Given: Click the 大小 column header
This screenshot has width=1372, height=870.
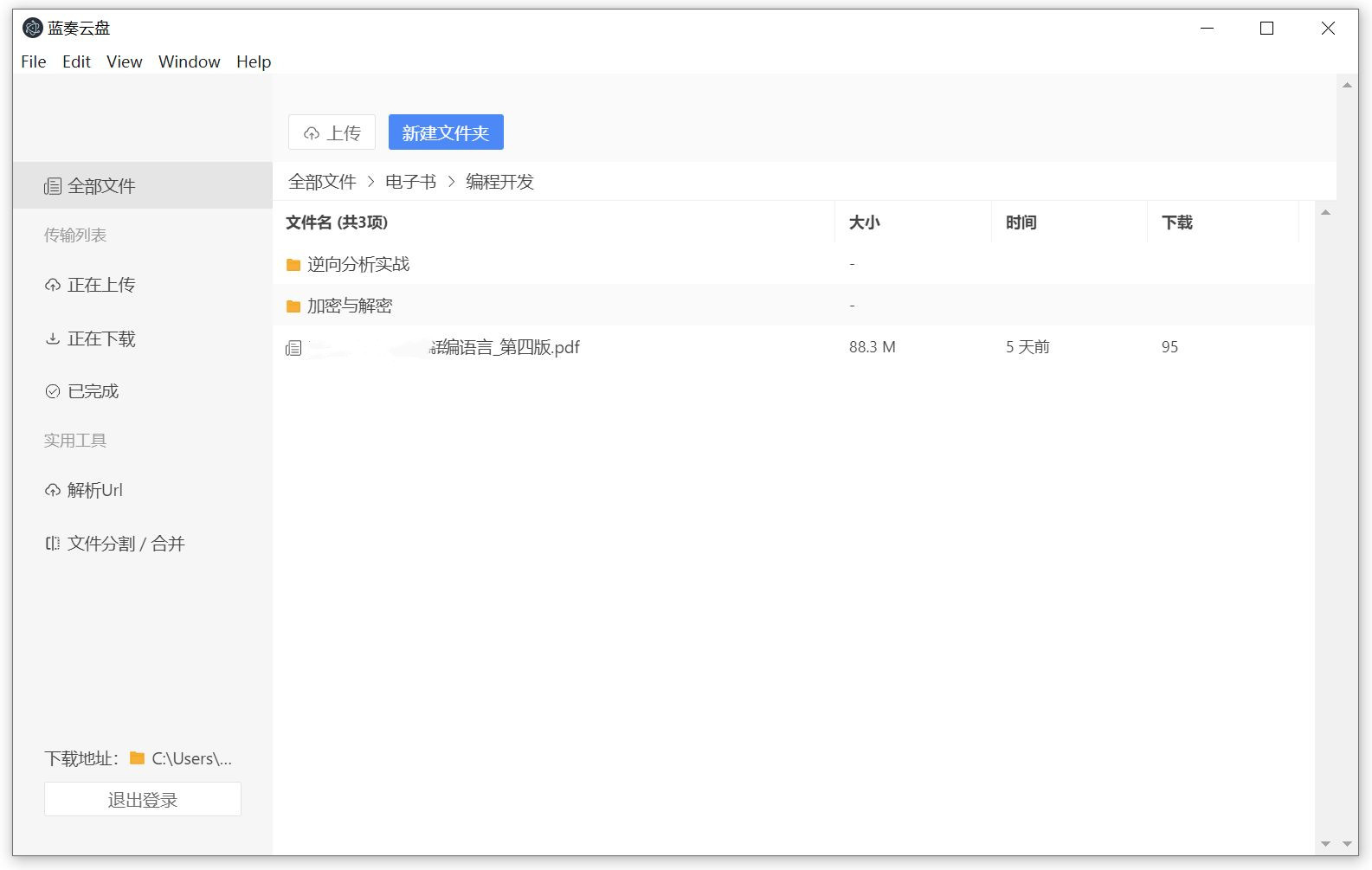Looking at the screenshot, I should point(864,222).
